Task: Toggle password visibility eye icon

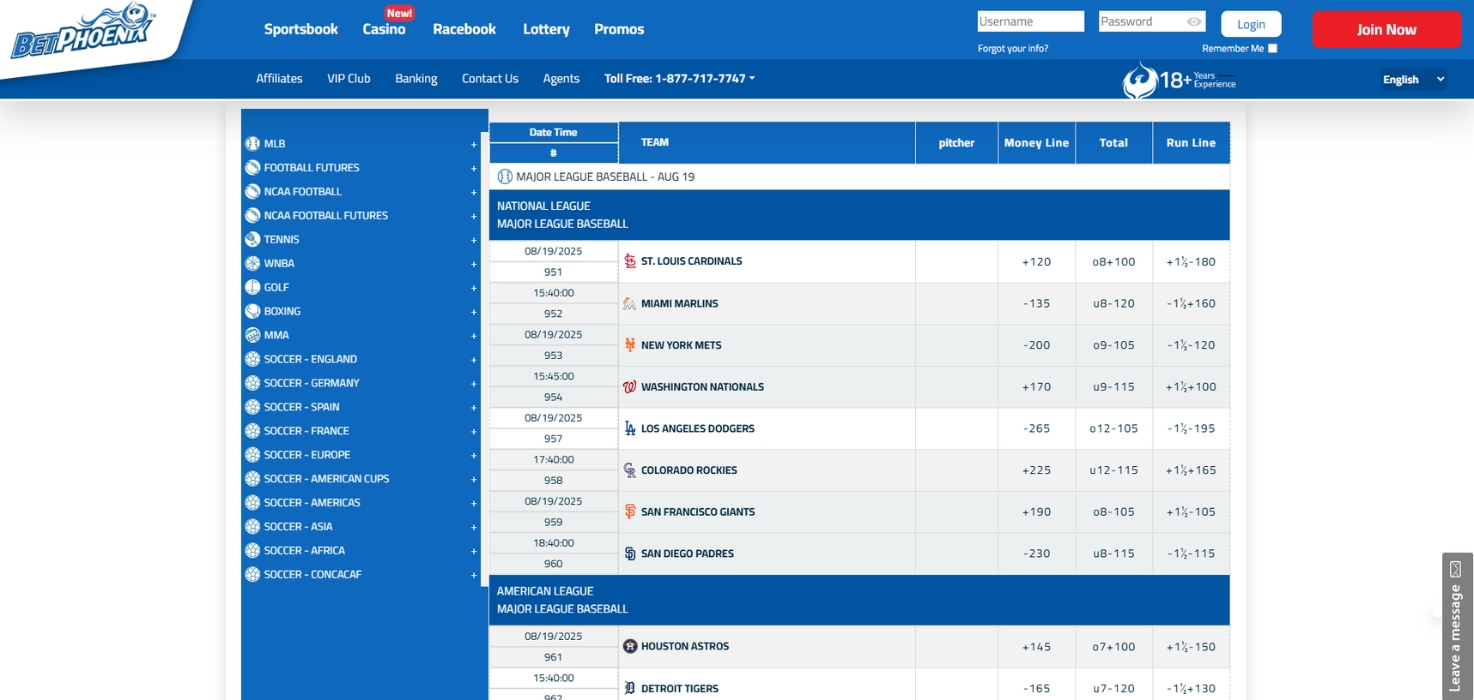Action: 1194,22
